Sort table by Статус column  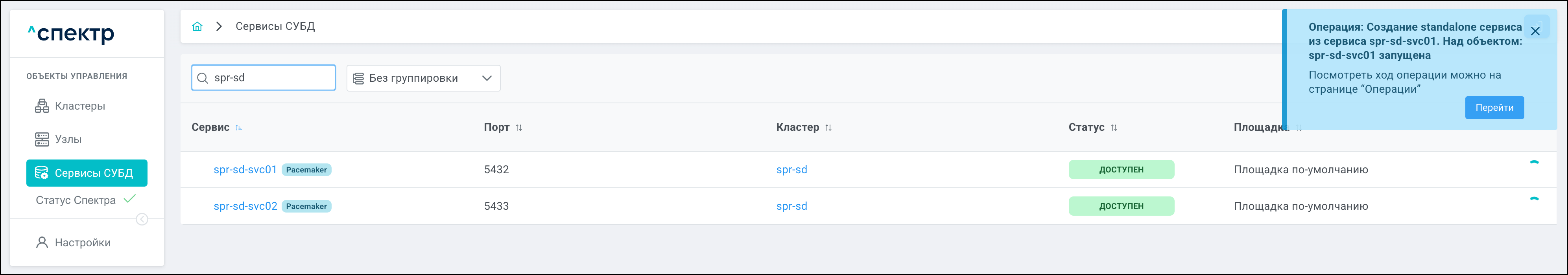coord(1113,128)
